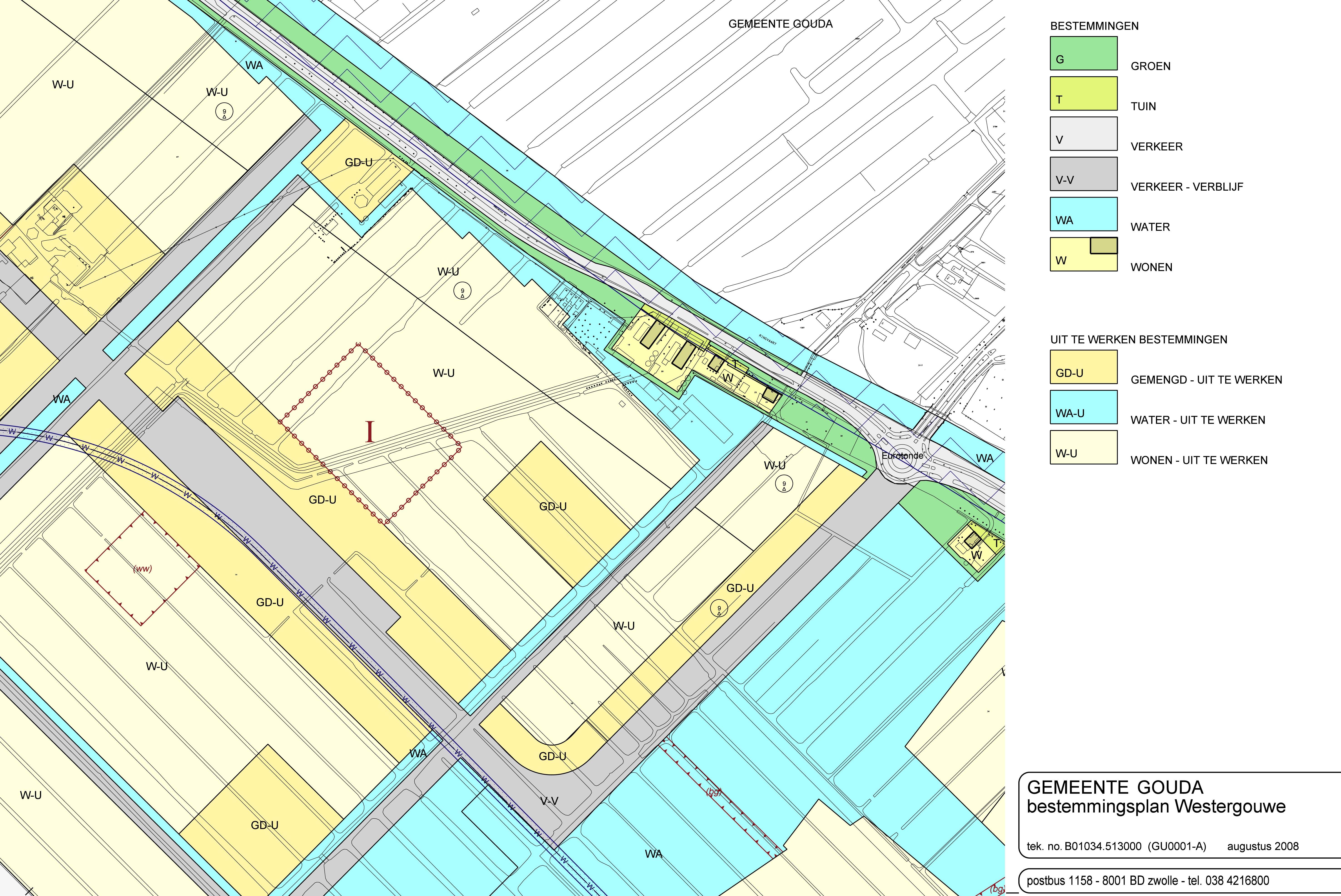Click the UIT TE WERKEN BESTEMMINGEN heading
Viewport: 1341px width, 896px height.
[x=1139, y=340]
